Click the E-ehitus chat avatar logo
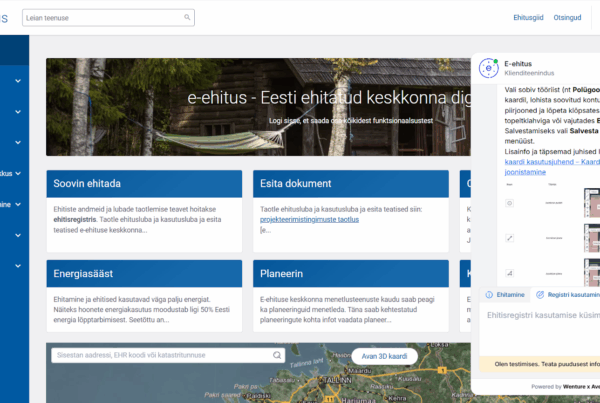Viewport: 600px width, 403px height. click(489, 68)
